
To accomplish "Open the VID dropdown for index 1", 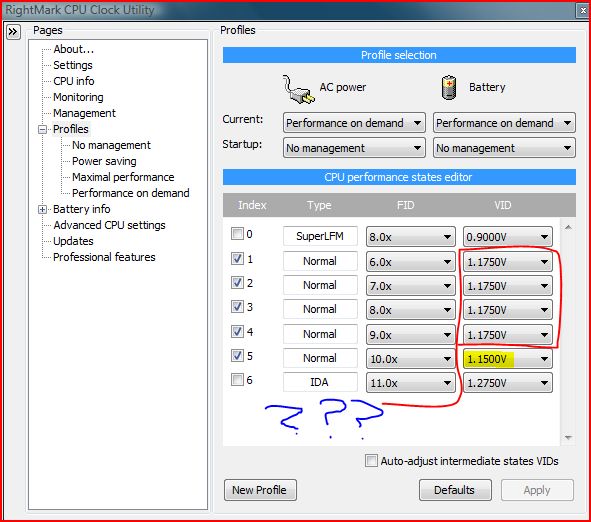I will (508, 262).
